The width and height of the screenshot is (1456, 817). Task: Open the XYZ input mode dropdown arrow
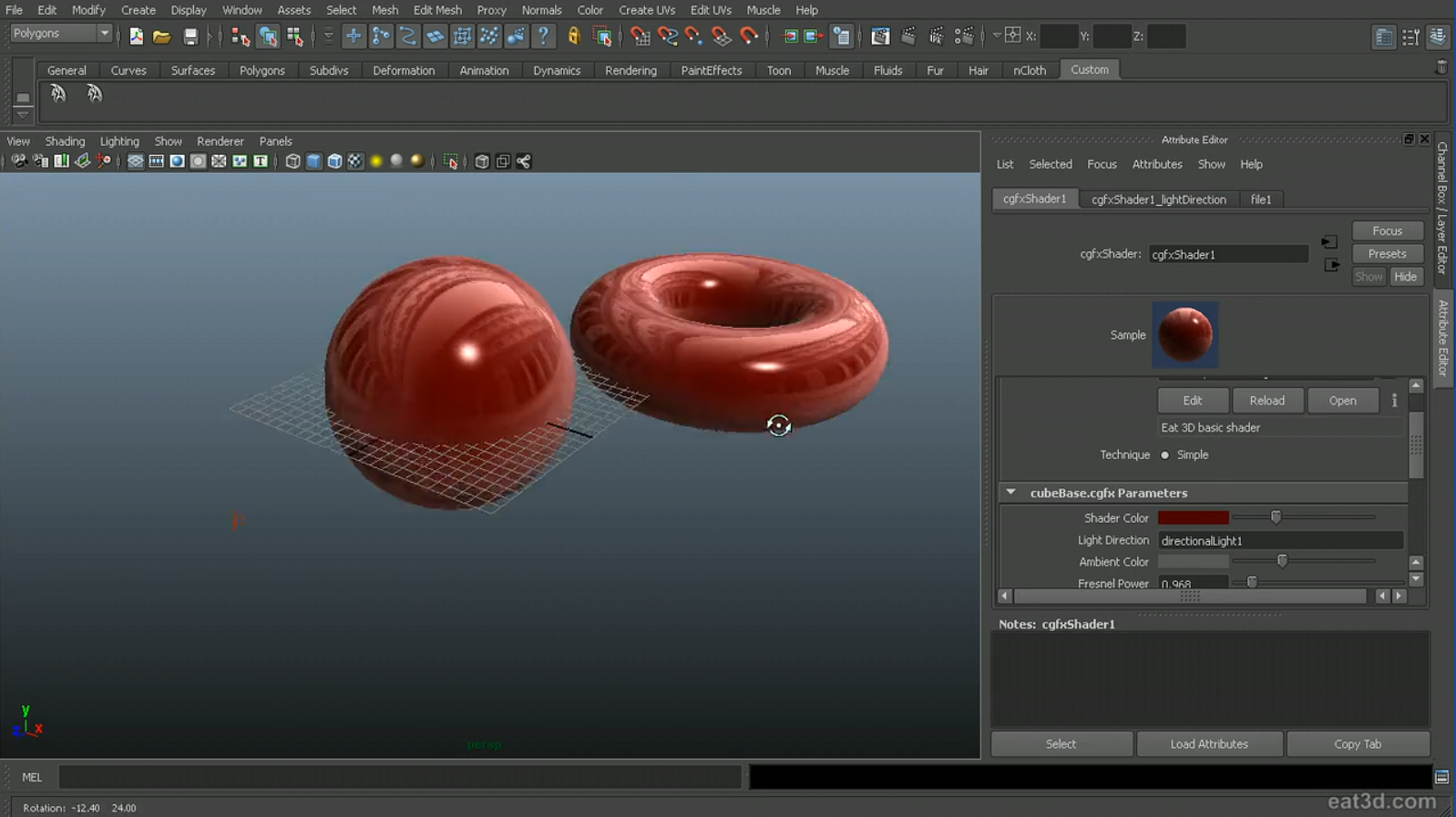(997, 36)
